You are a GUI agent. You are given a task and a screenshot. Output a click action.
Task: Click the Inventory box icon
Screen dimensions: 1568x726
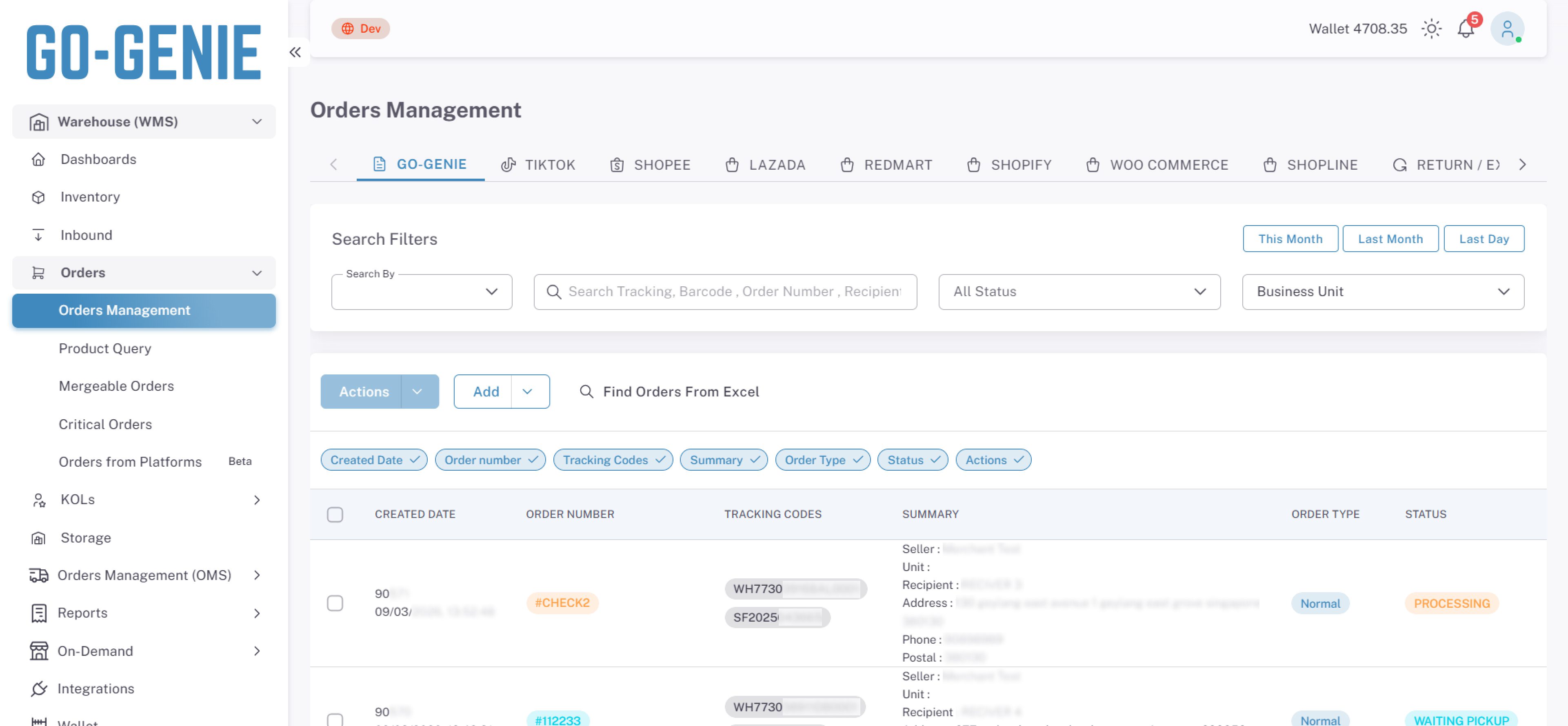coord(38,197)
